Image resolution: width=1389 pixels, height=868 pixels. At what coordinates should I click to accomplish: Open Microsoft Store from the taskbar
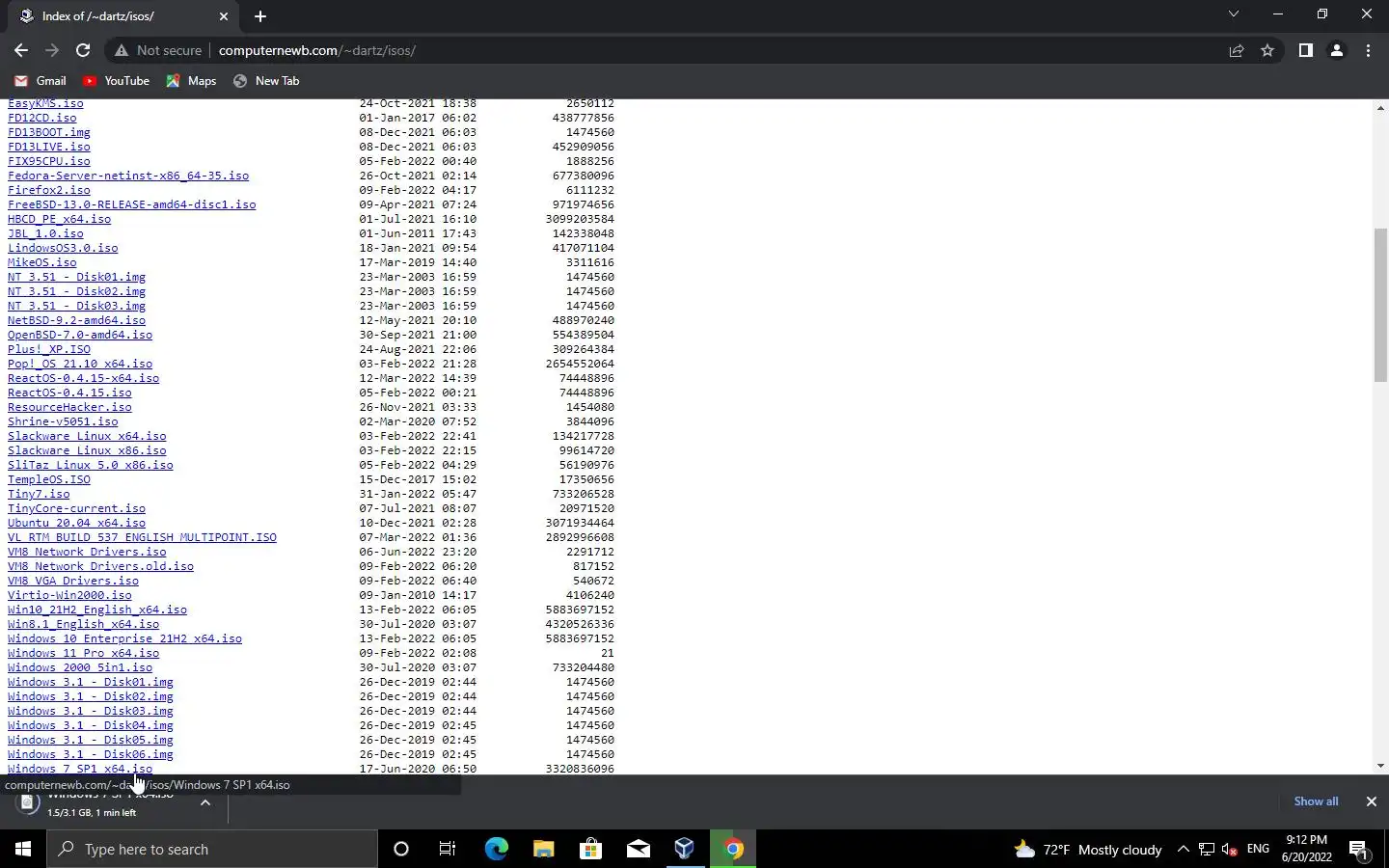[x=590, y=849]
